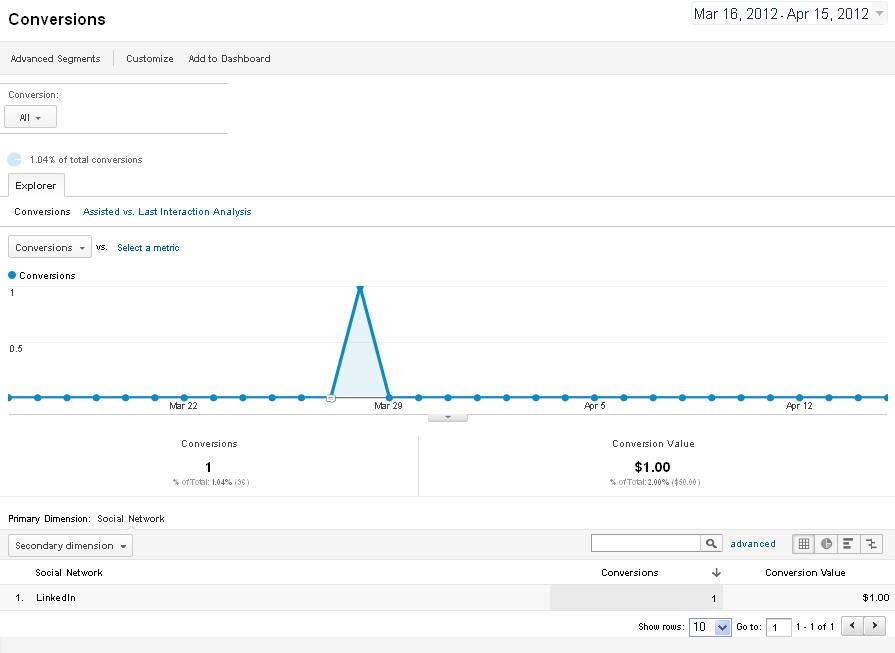Click the Conversions sort arrow
895x653 pixels.
coord(716,573)
